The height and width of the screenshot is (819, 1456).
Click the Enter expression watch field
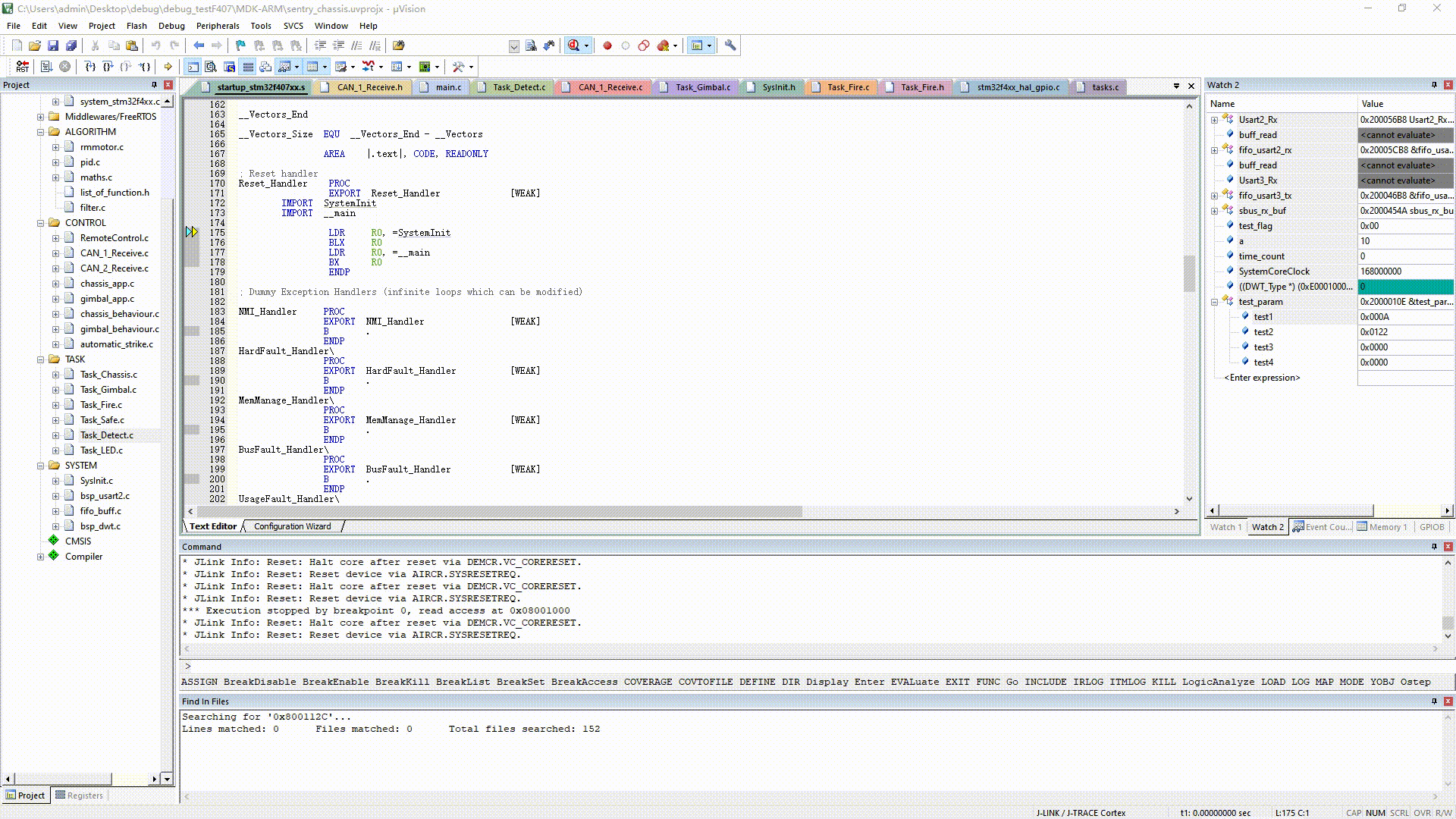(x=1261, y=378)
